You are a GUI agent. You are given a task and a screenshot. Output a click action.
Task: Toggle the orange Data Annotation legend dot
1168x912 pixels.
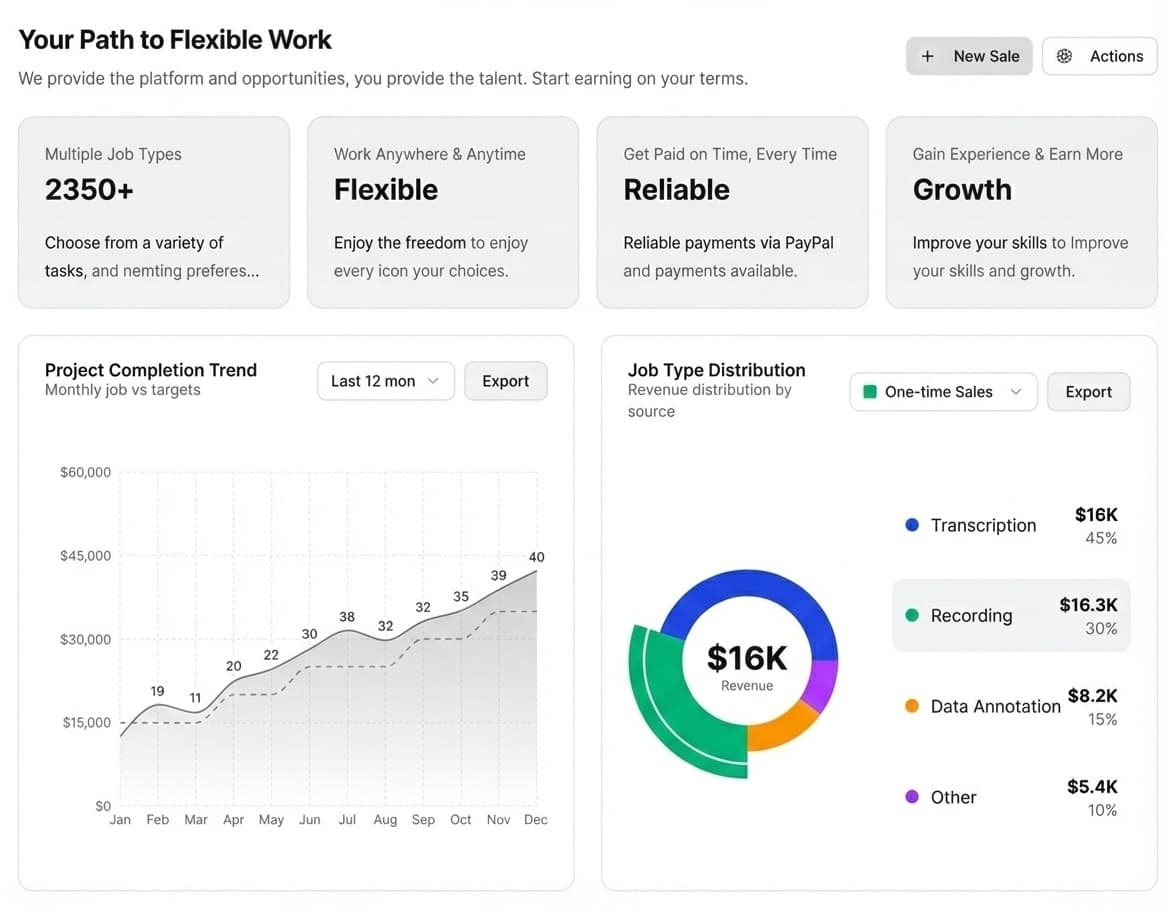tap(911, 705)
